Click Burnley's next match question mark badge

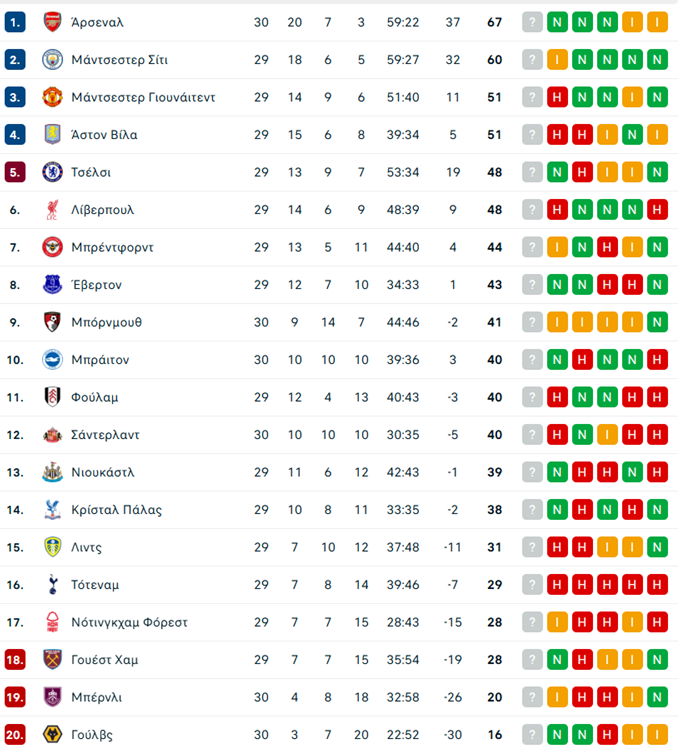(532, 697)
